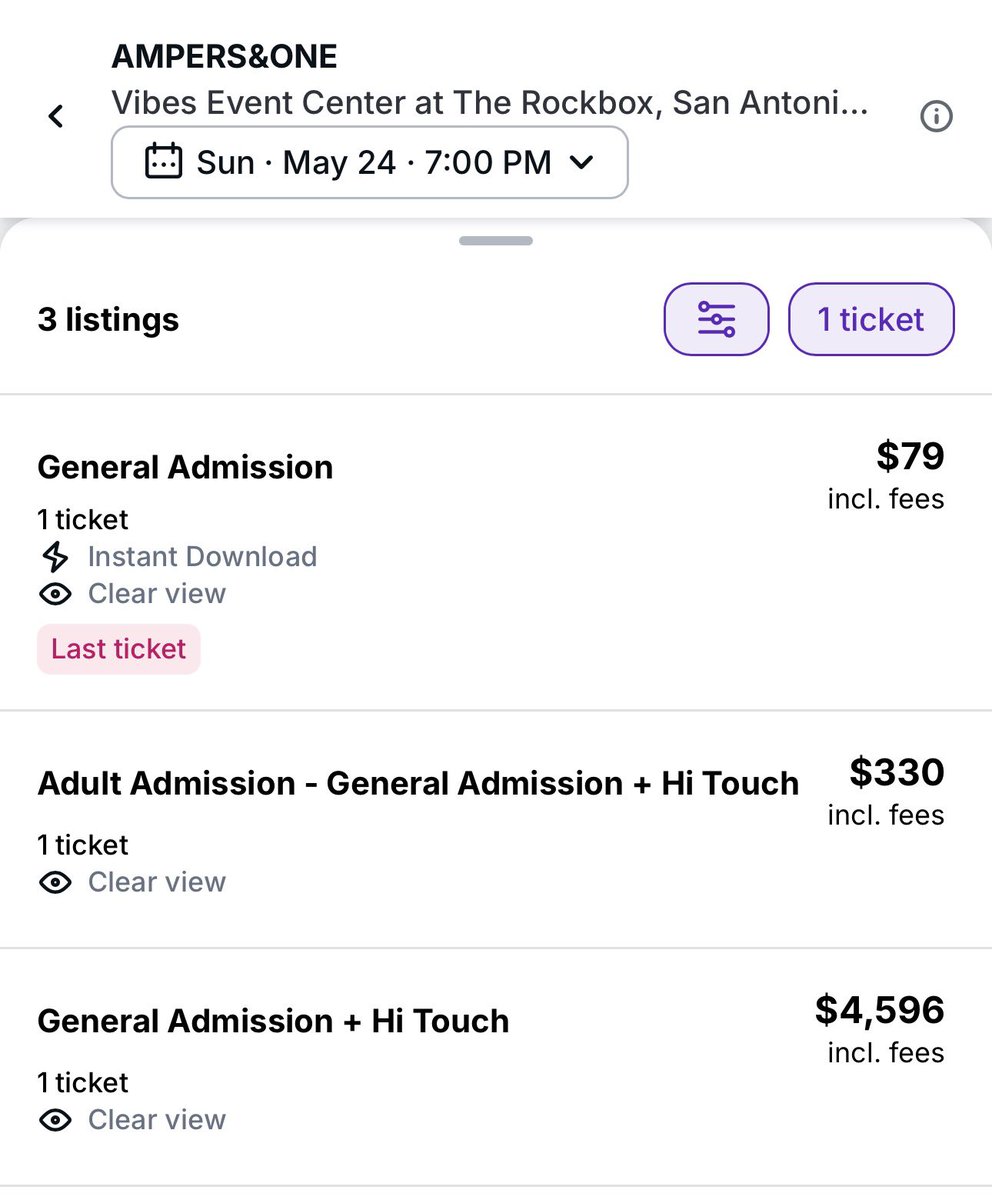
Task: Tap the back arrow icon
Action: (x=56, y=117)
